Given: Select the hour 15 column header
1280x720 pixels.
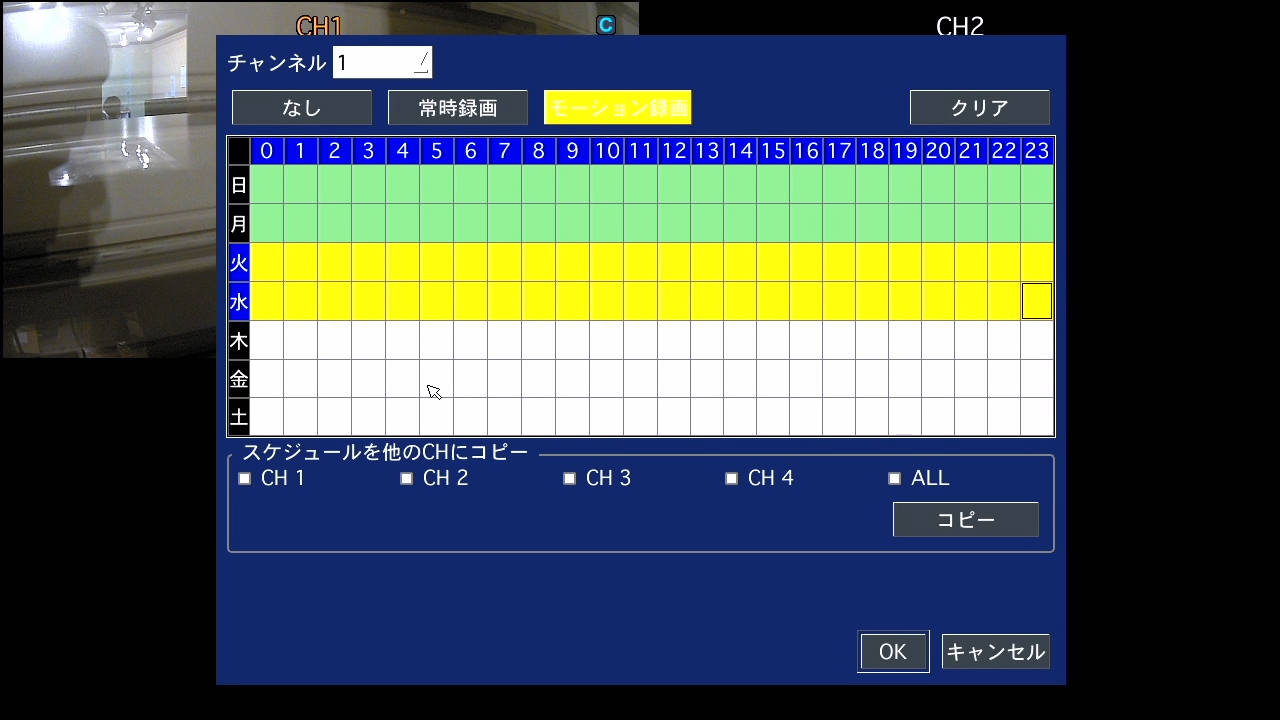Looking at the screenshot, I should pyautogui.click(x=773, y=151).
